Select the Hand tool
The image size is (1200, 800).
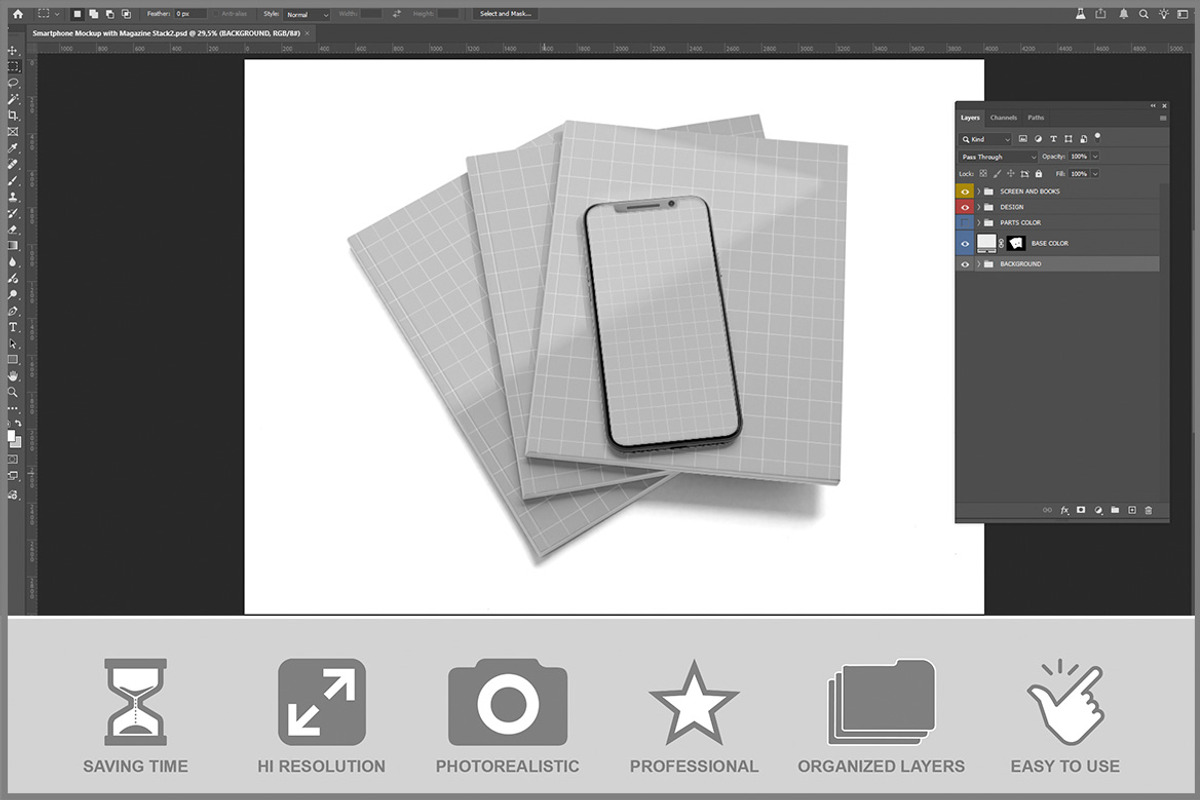[x=13, y=375]
